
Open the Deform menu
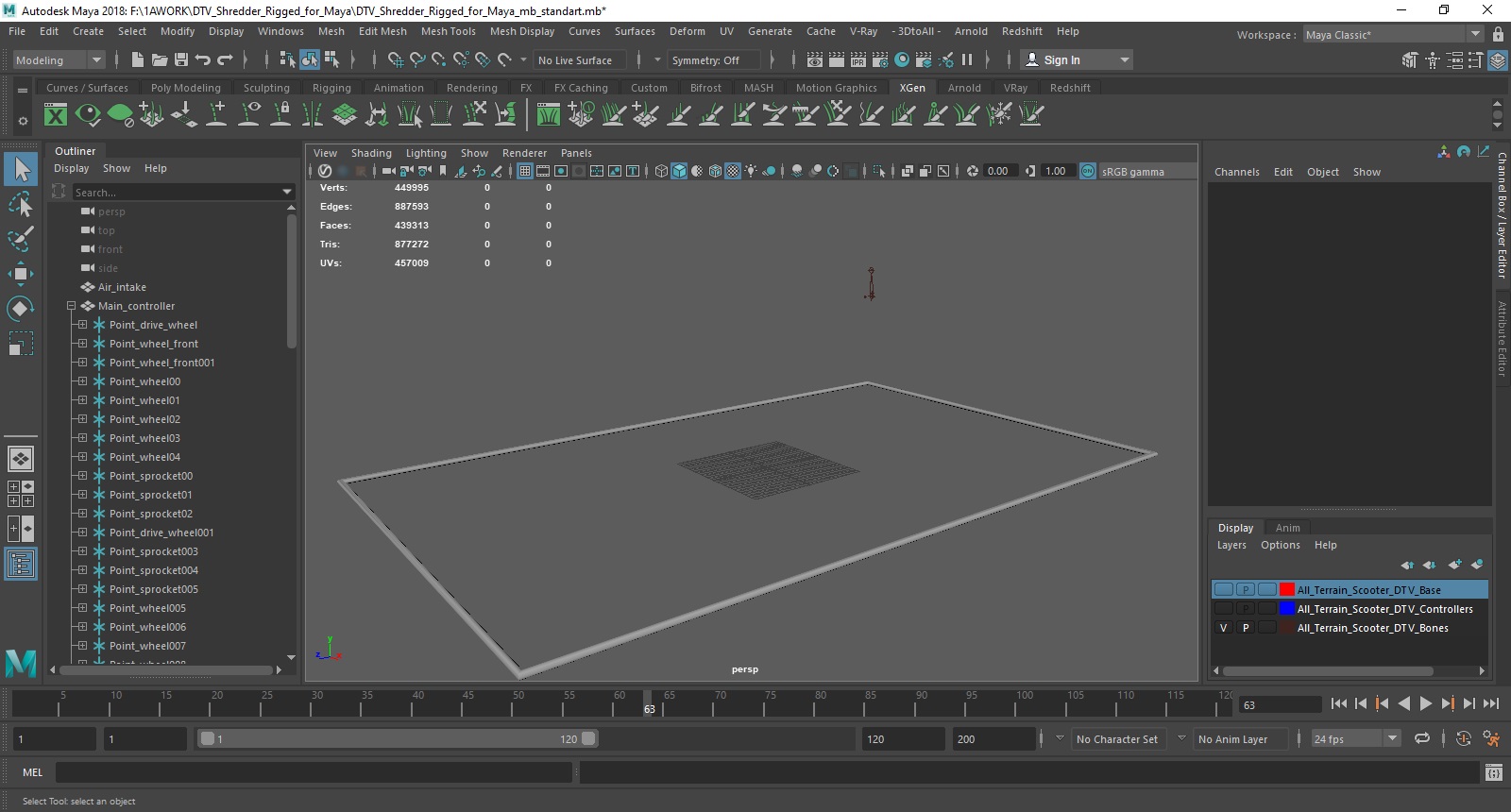coord(687,31)
